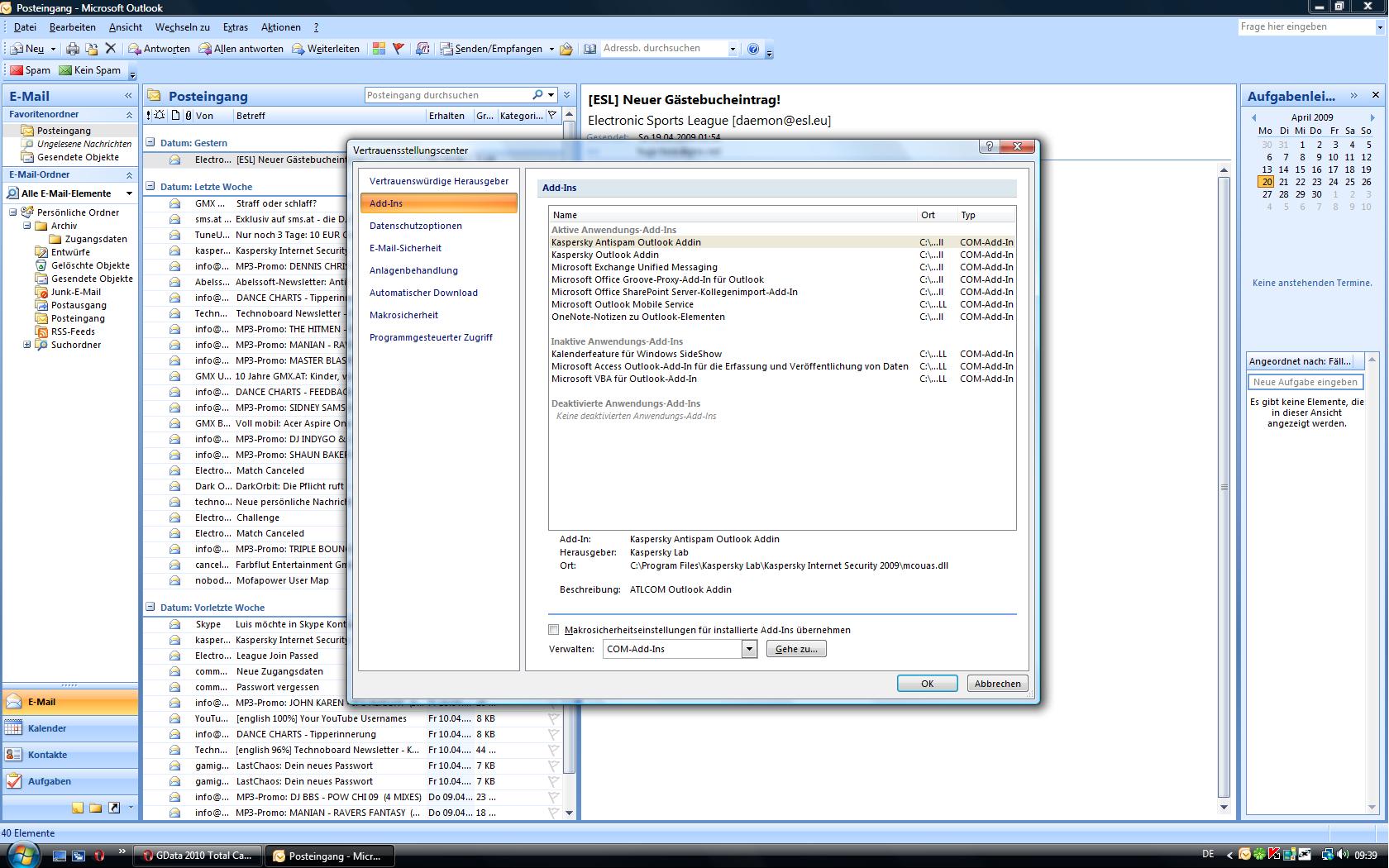The height and width of the screenshot is (868, 1389).
Task: Click Weiterleiten to forward the message
Action: 325,49
